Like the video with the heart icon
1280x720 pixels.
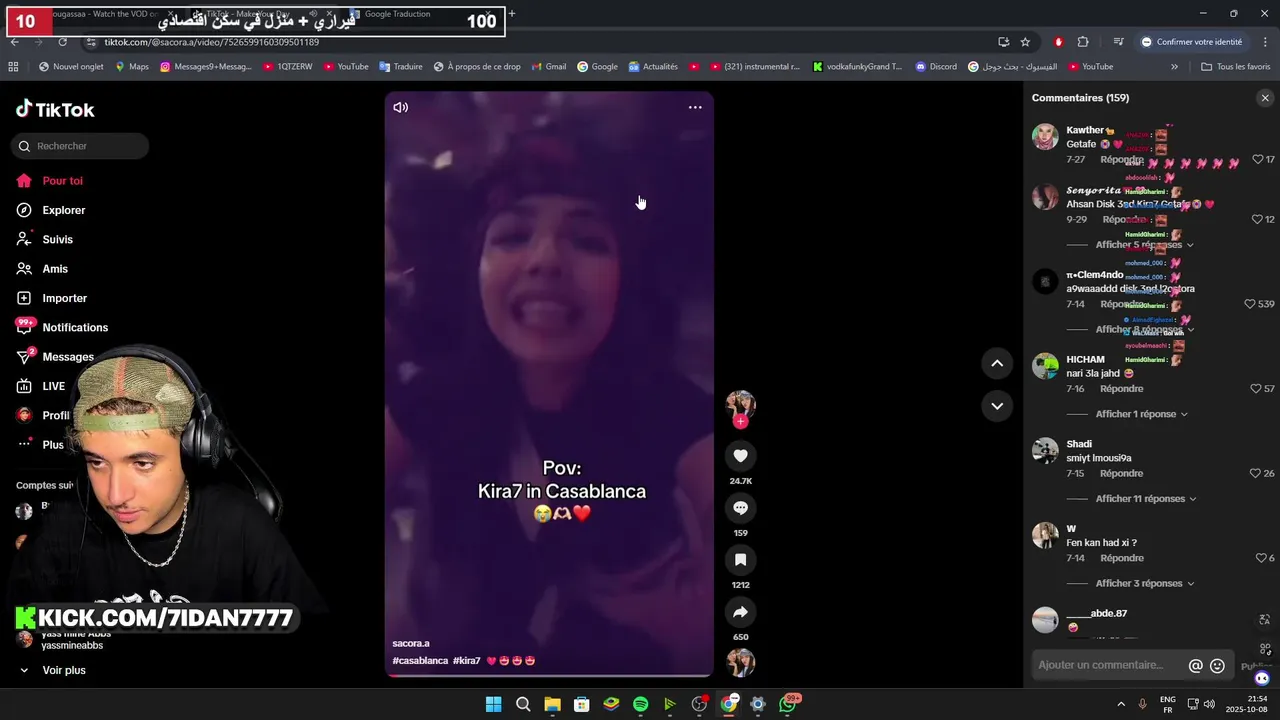[740, 456]
